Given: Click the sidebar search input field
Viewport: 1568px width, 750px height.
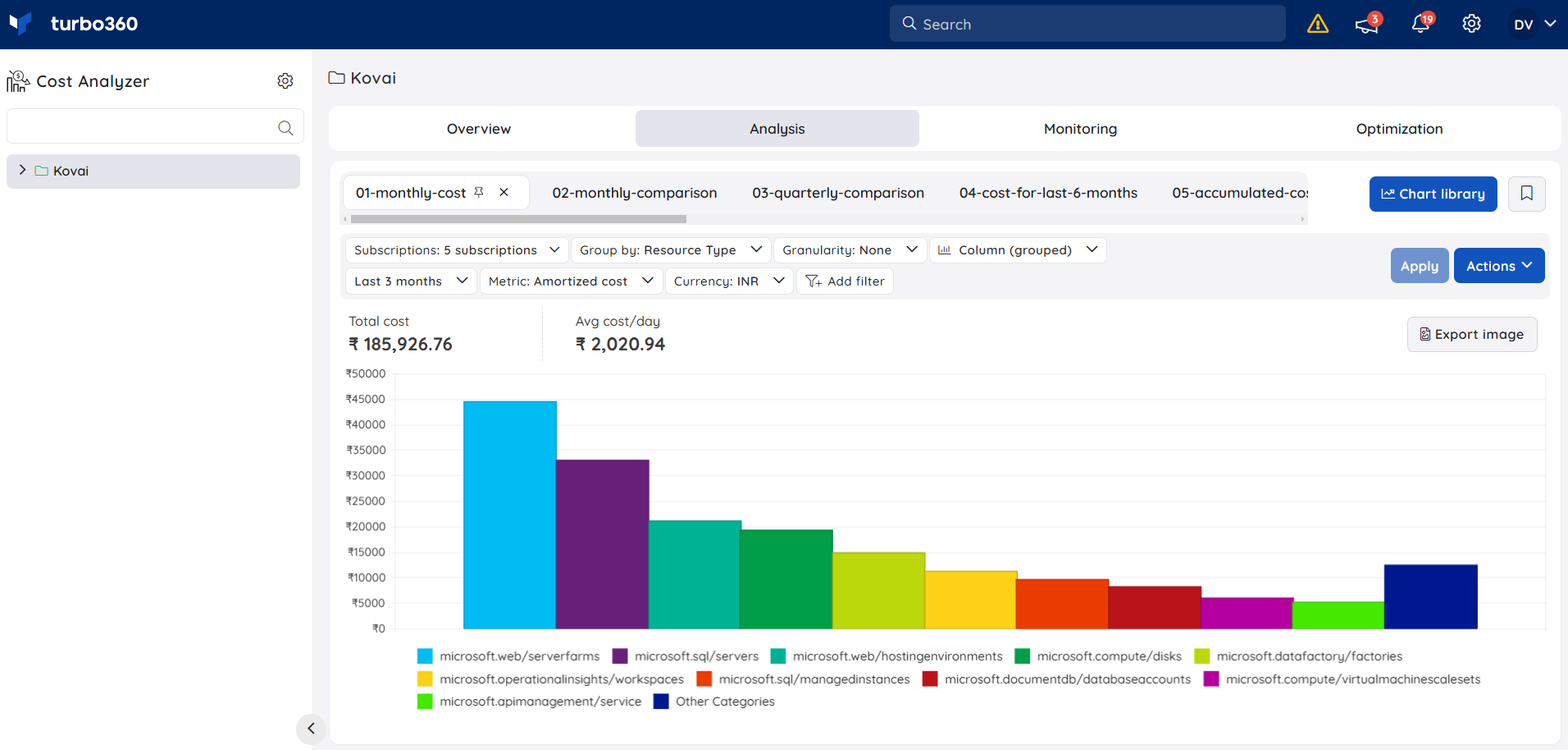Looking at the screenshot, I should click(155, 126).
